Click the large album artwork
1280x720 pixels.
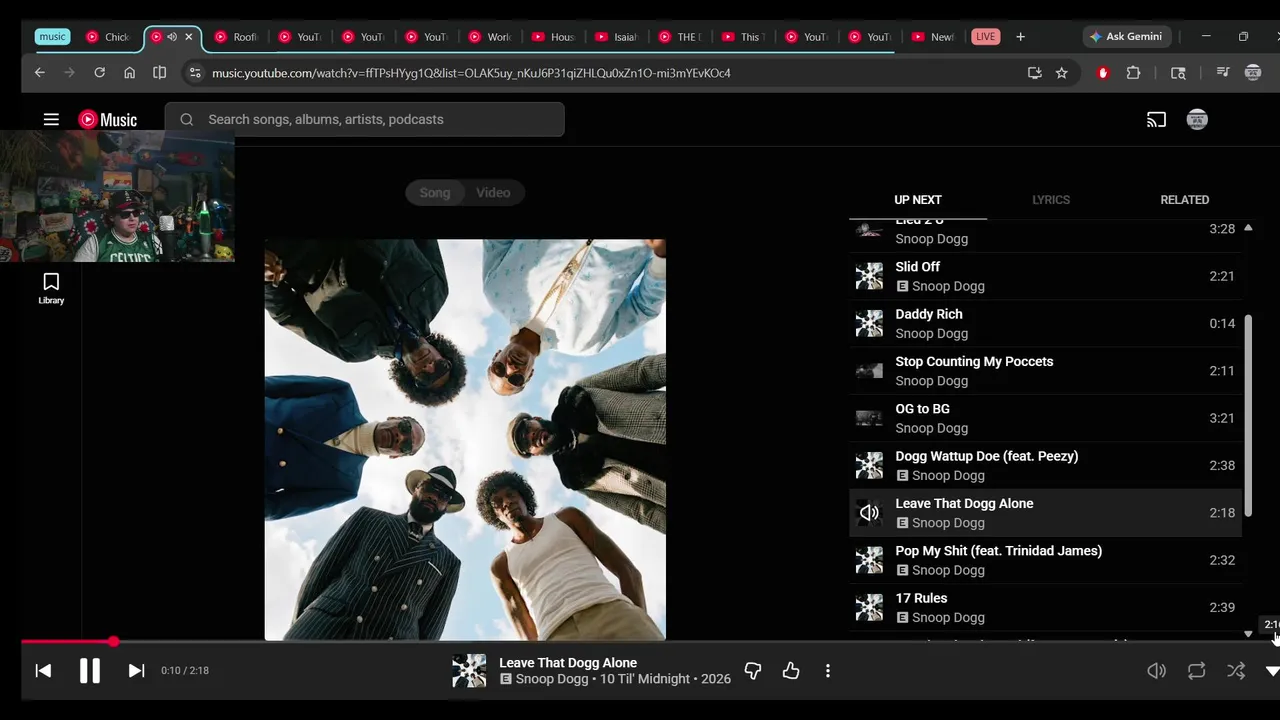click(x=465, y=440)
